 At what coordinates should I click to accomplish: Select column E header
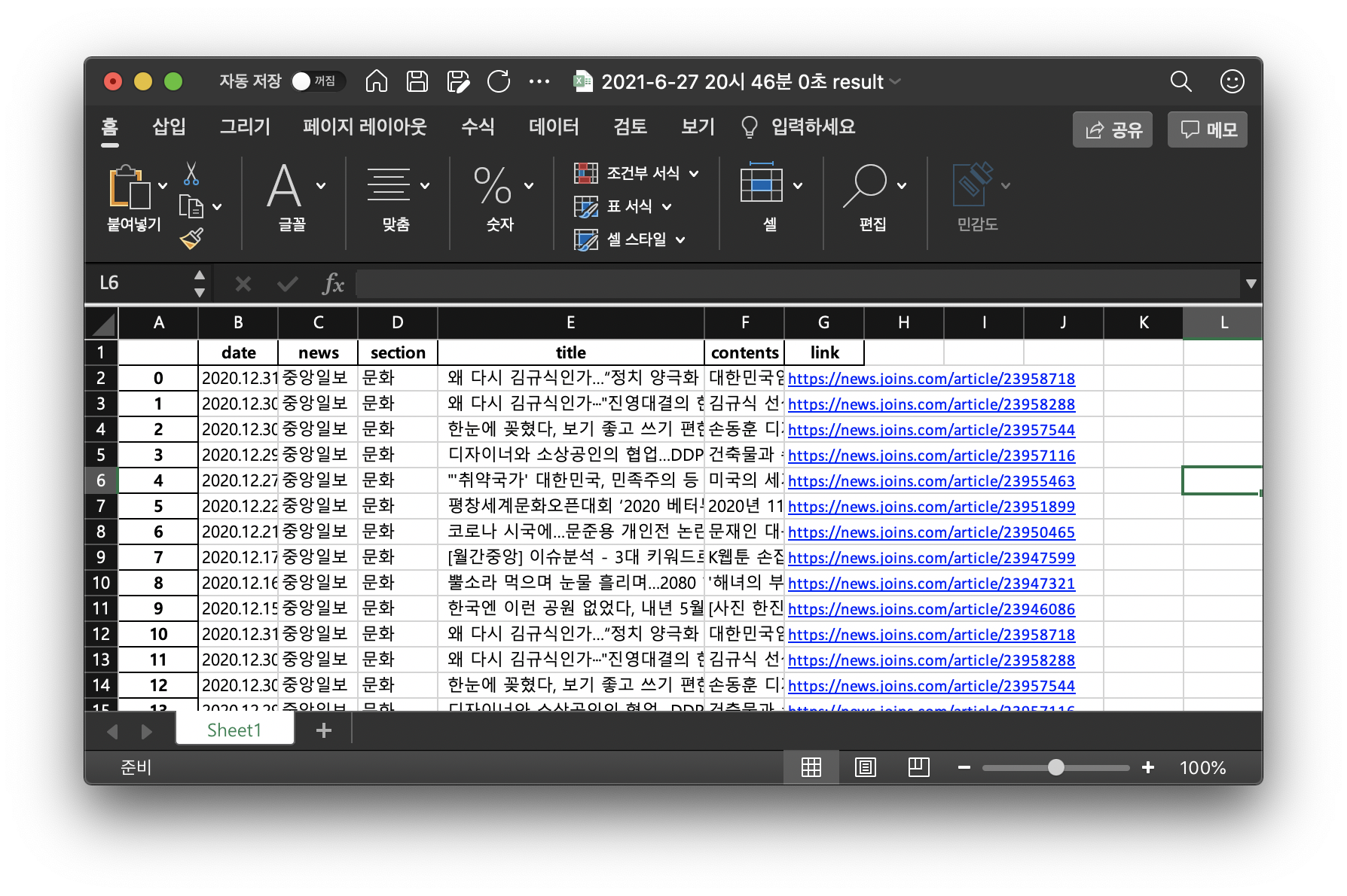coord(570,323)
